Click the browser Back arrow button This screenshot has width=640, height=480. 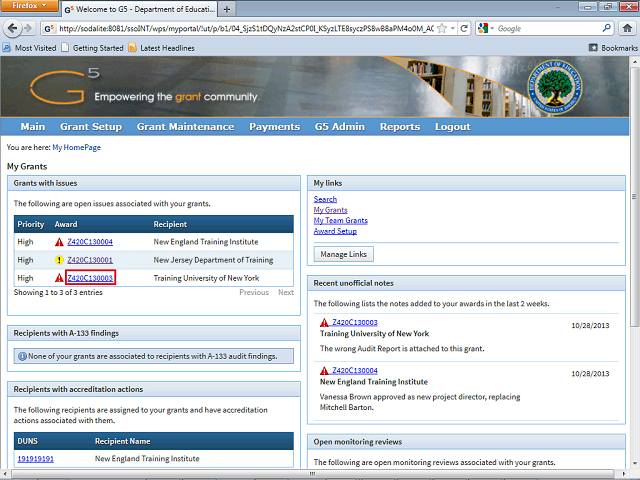click(12, 28)
